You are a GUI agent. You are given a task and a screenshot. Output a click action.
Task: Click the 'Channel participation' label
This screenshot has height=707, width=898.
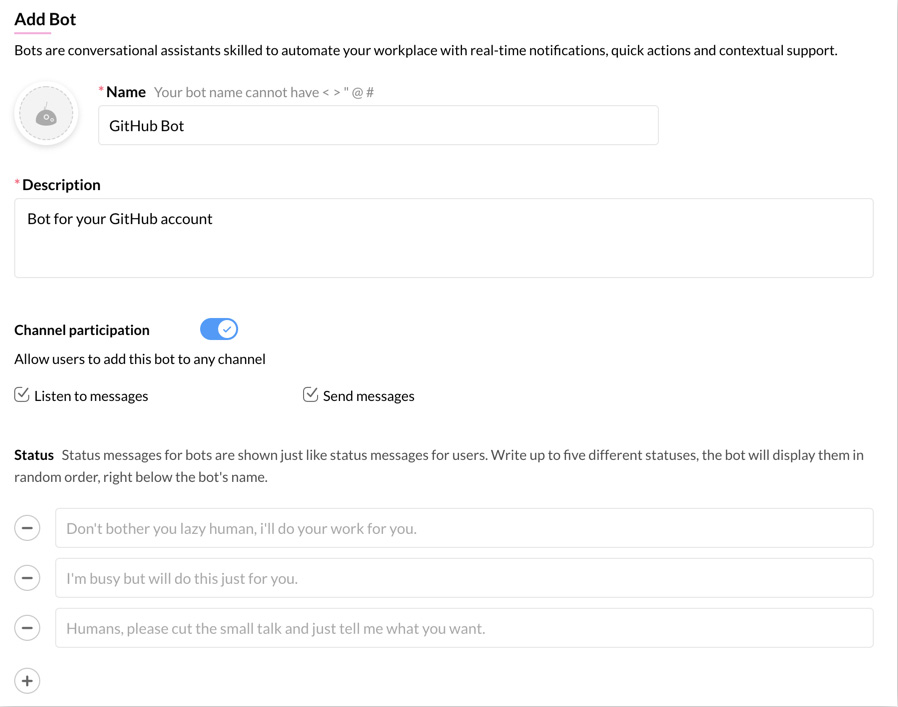pos(82,330)
